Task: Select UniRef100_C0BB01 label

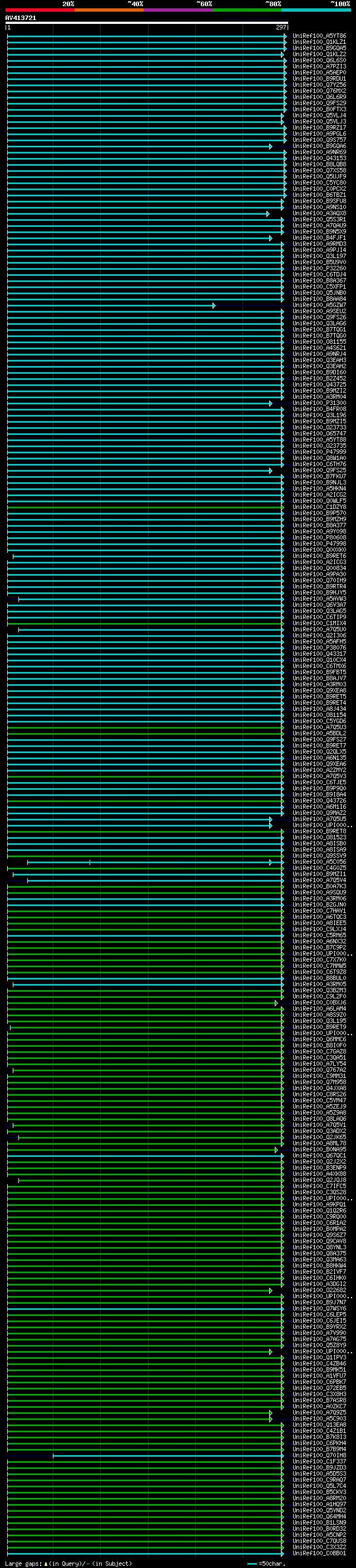Action: tap(319, 1554)
